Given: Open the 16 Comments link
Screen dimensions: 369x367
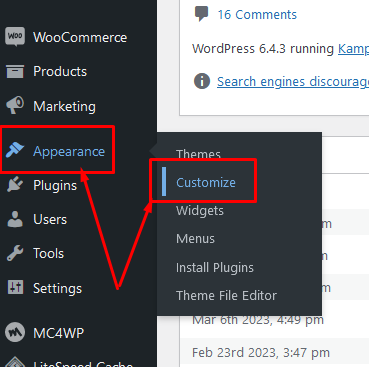Looking at the screenshot, I should click(257, 15).
